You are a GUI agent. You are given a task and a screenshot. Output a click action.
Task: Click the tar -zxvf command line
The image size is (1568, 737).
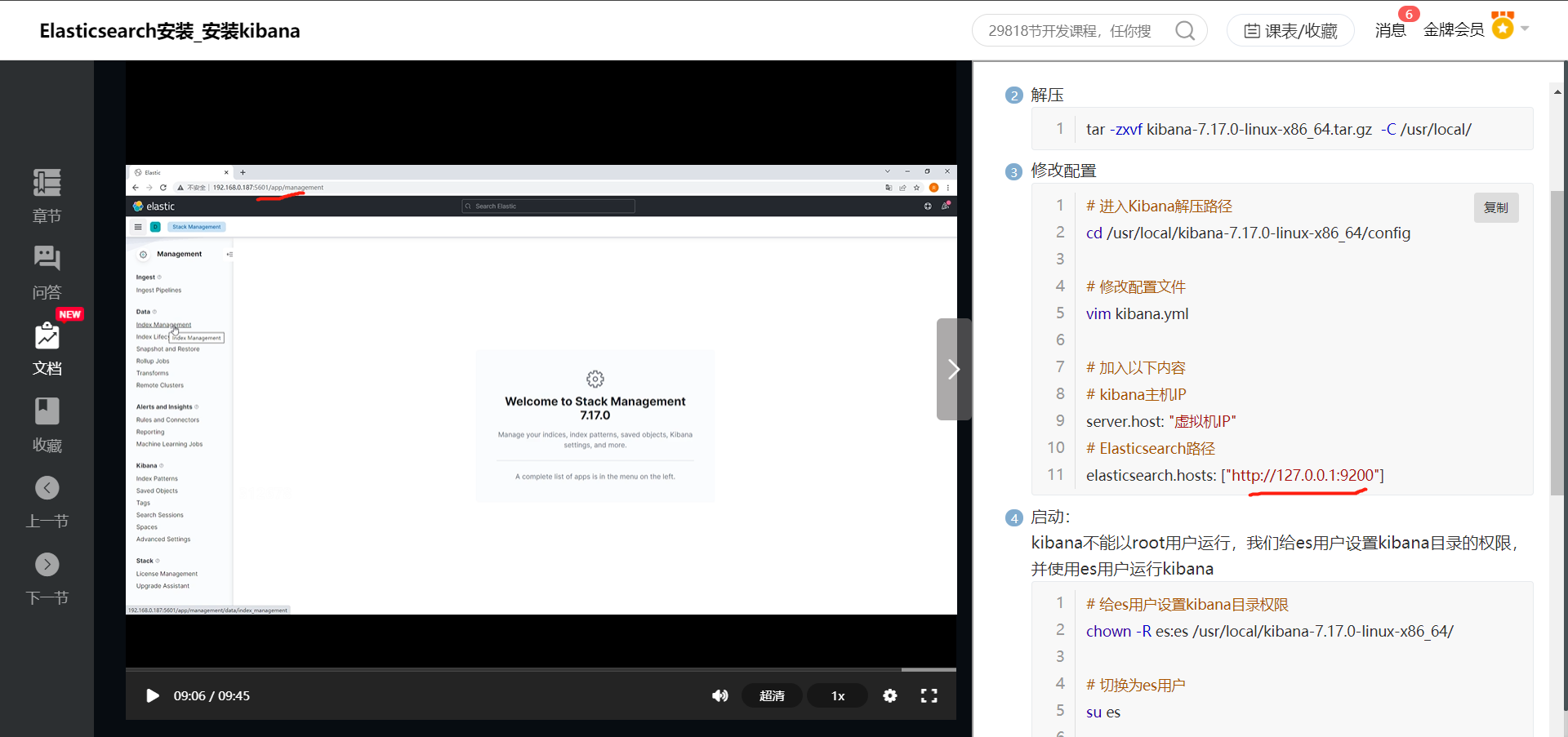coord(1278,129)
